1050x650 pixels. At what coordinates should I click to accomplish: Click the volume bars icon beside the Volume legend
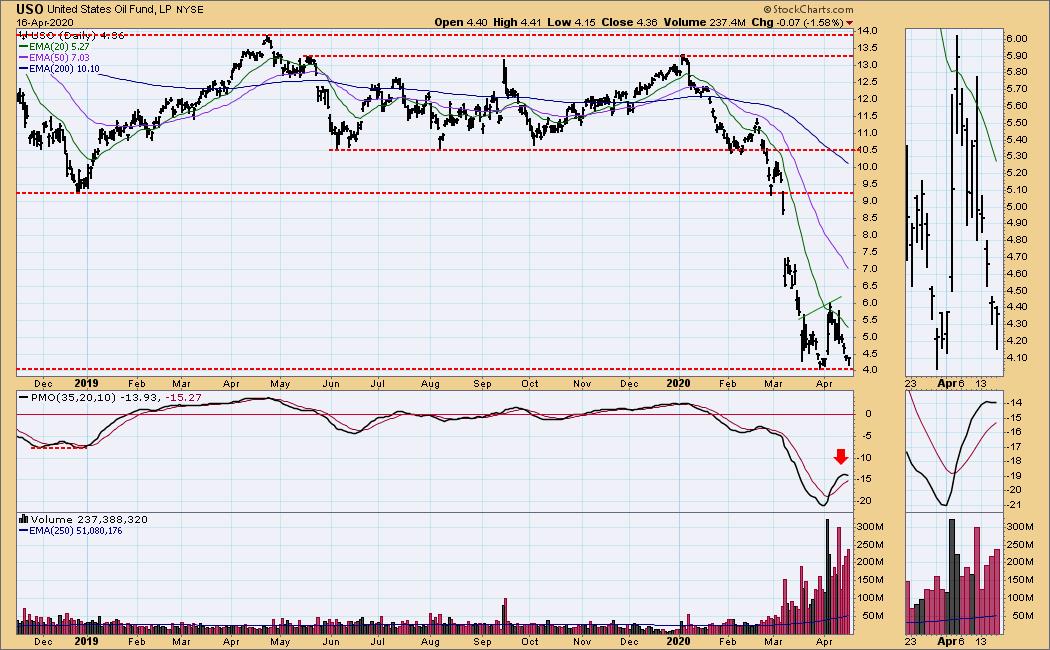point(23,519)
